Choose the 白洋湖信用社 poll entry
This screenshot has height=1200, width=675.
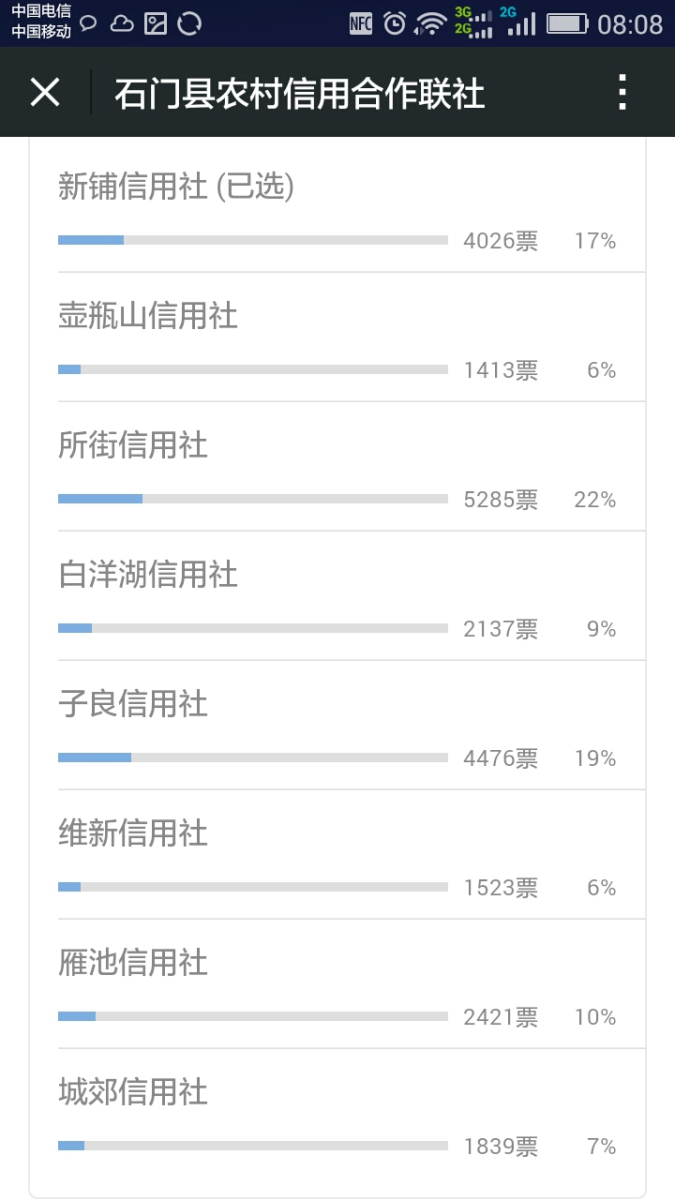coord(148,574)
